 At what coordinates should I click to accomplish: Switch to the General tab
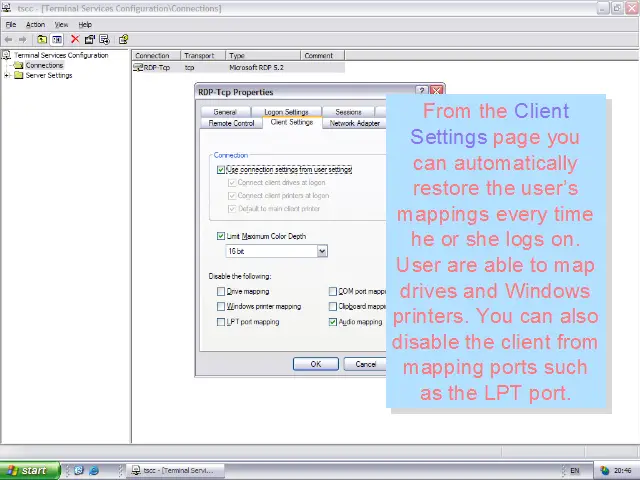[x=225, y=112]
